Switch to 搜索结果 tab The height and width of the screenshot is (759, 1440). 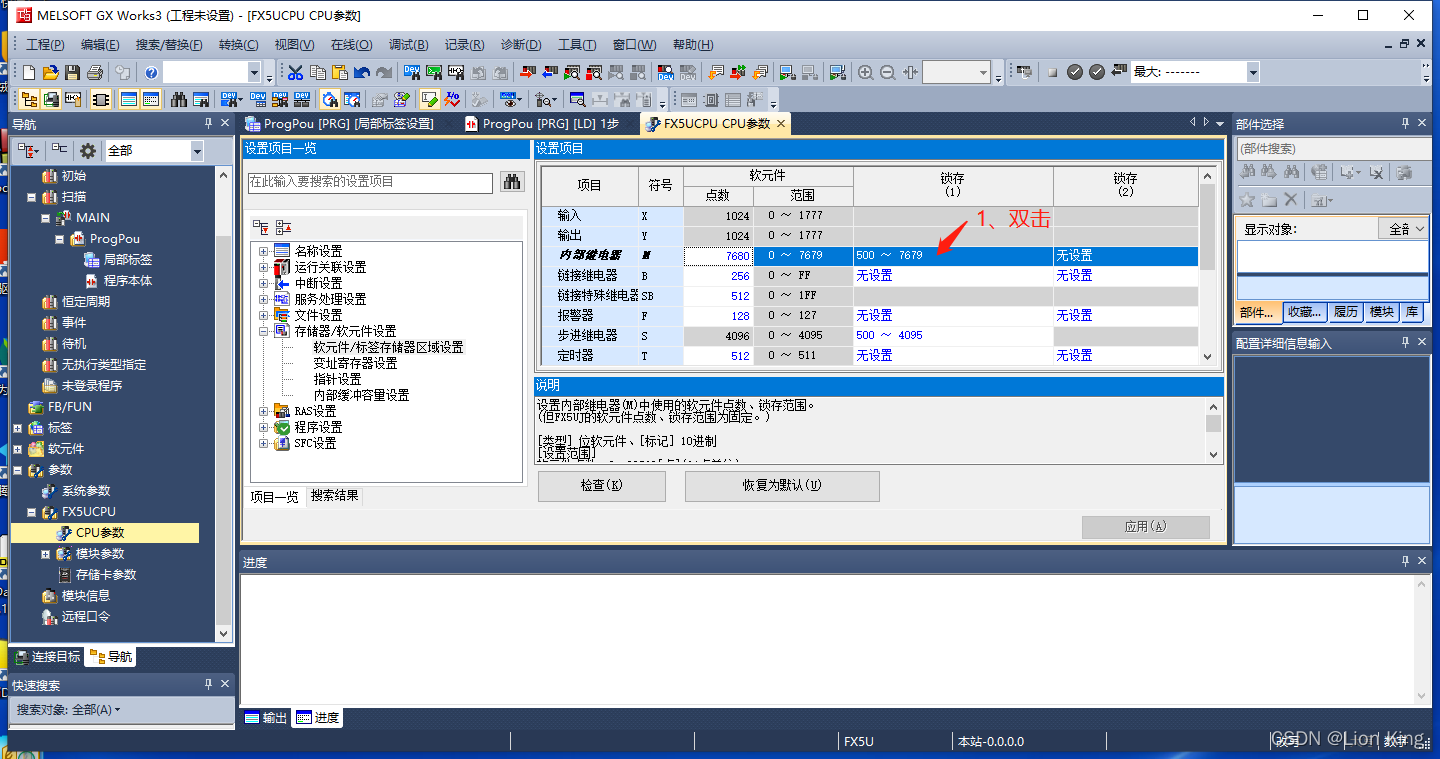[x=334, y=496]
